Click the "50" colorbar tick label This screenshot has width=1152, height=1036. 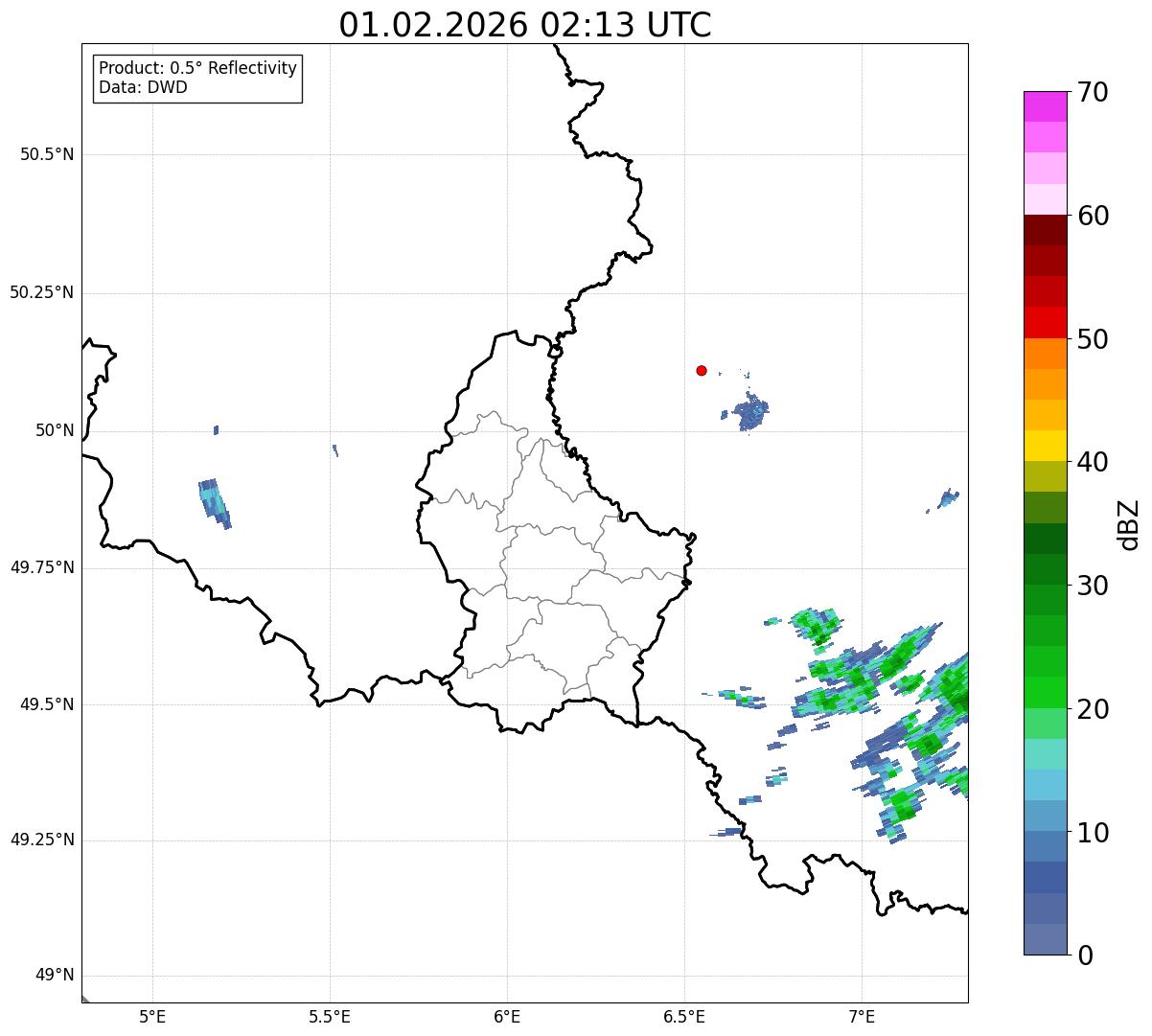(x=1093, y=339)
